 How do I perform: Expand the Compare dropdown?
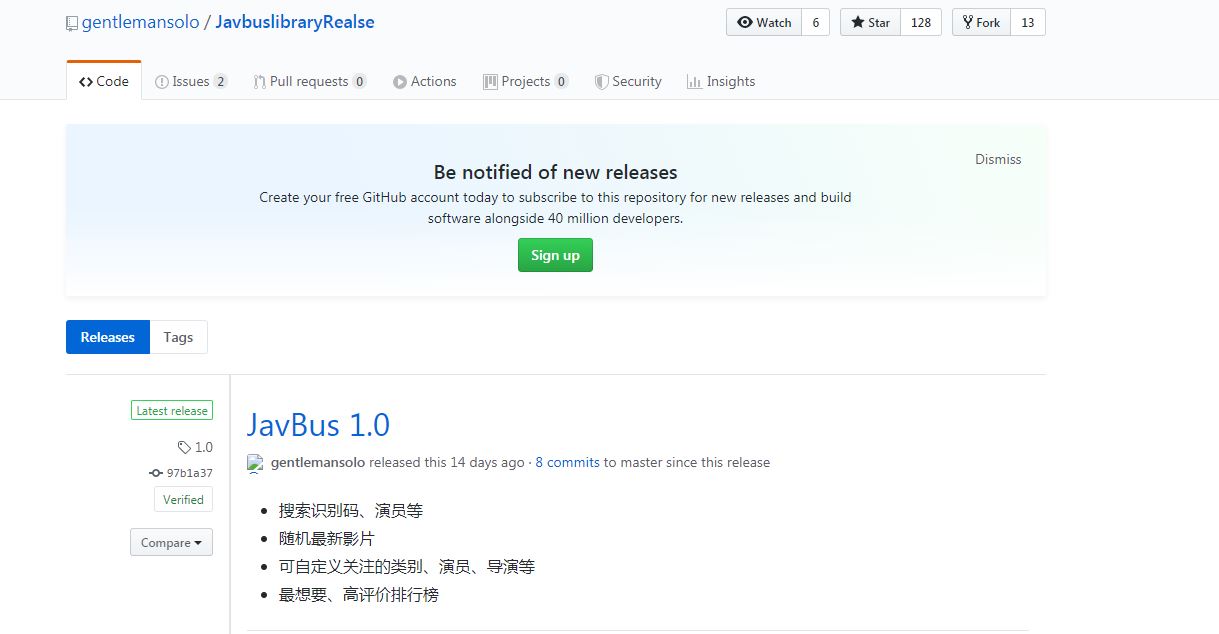171,542
